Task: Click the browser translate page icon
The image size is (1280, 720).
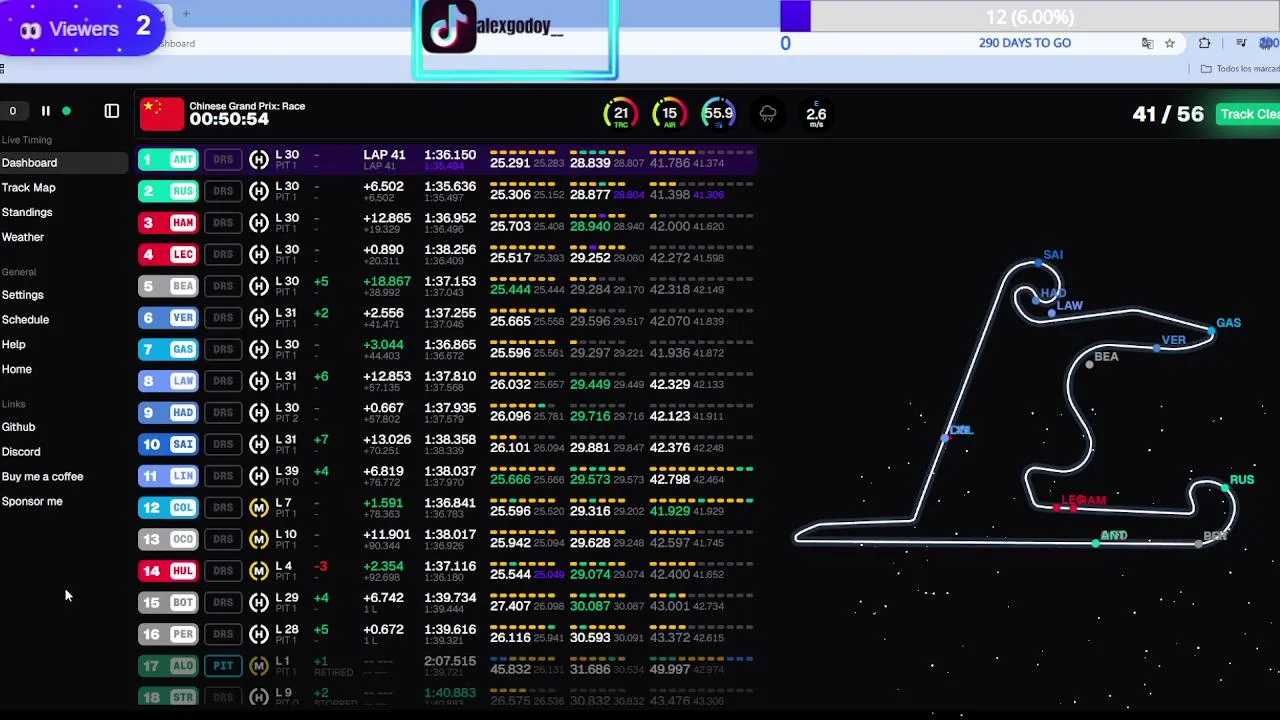Action: point(1147,43)
